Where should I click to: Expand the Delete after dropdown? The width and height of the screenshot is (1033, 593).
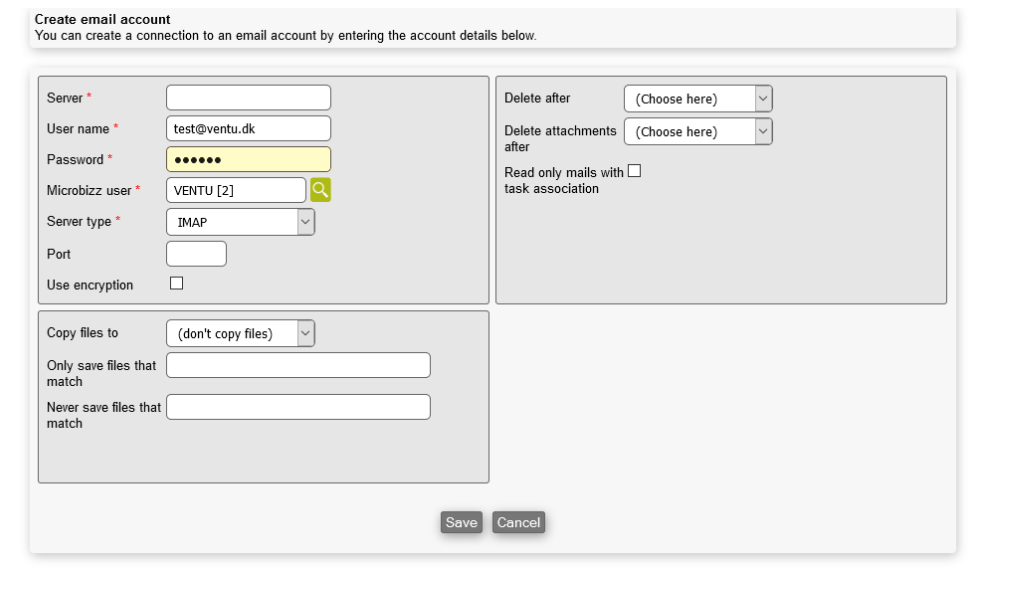pos(698,99)
